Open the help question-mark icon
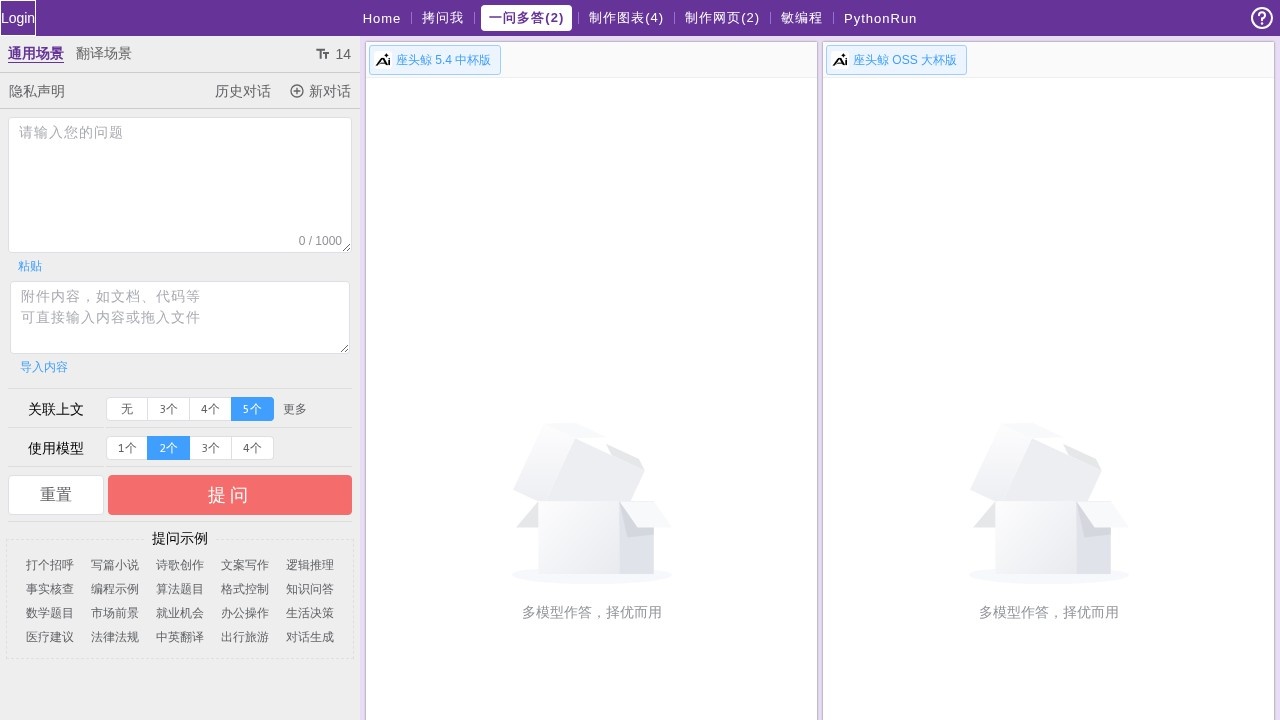The image size is (1280, 720). click(x=1262, y=18)
